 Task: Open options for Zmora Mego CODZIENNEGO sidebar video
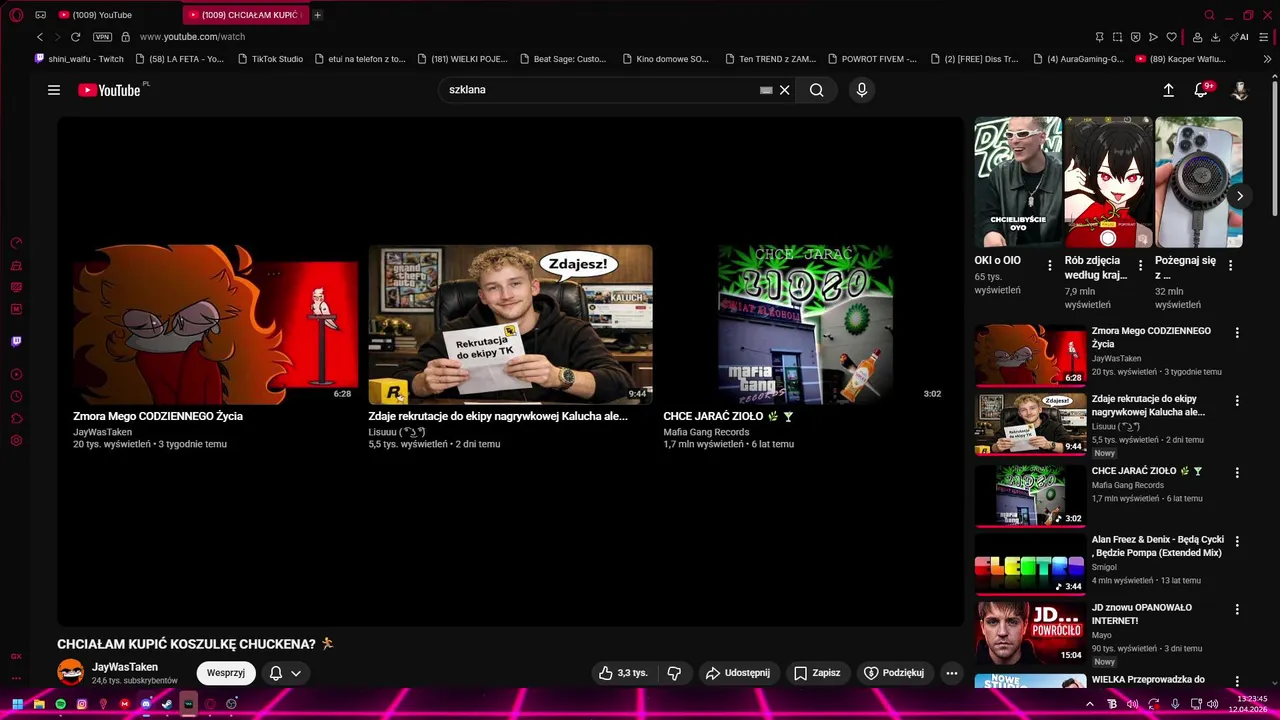(x=1237, y=332)
